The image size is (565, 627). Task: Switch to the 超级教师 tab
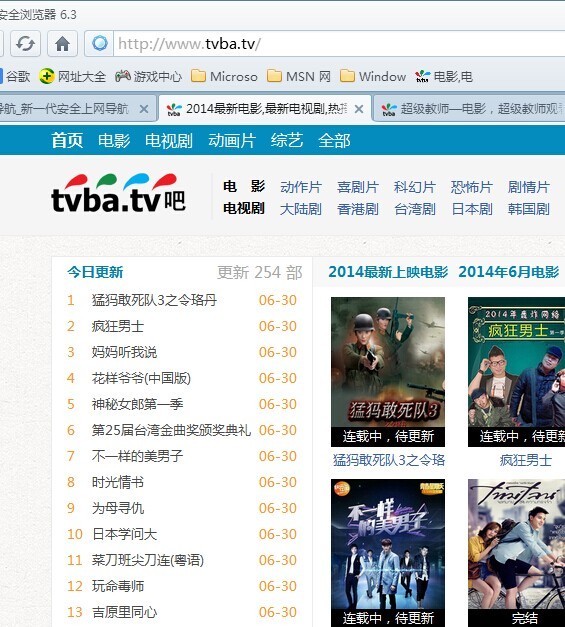tap(470, 108)
